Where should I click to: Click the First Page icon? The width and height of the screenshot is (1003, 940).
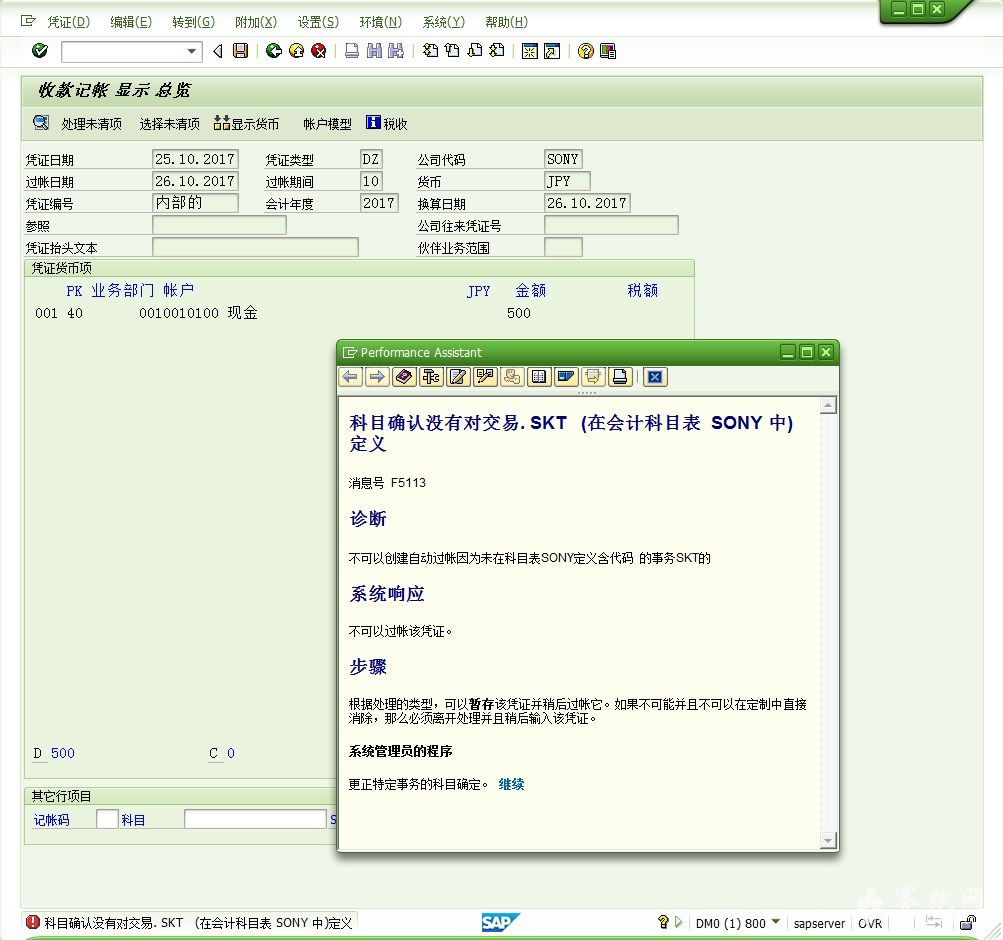[430, 51]
